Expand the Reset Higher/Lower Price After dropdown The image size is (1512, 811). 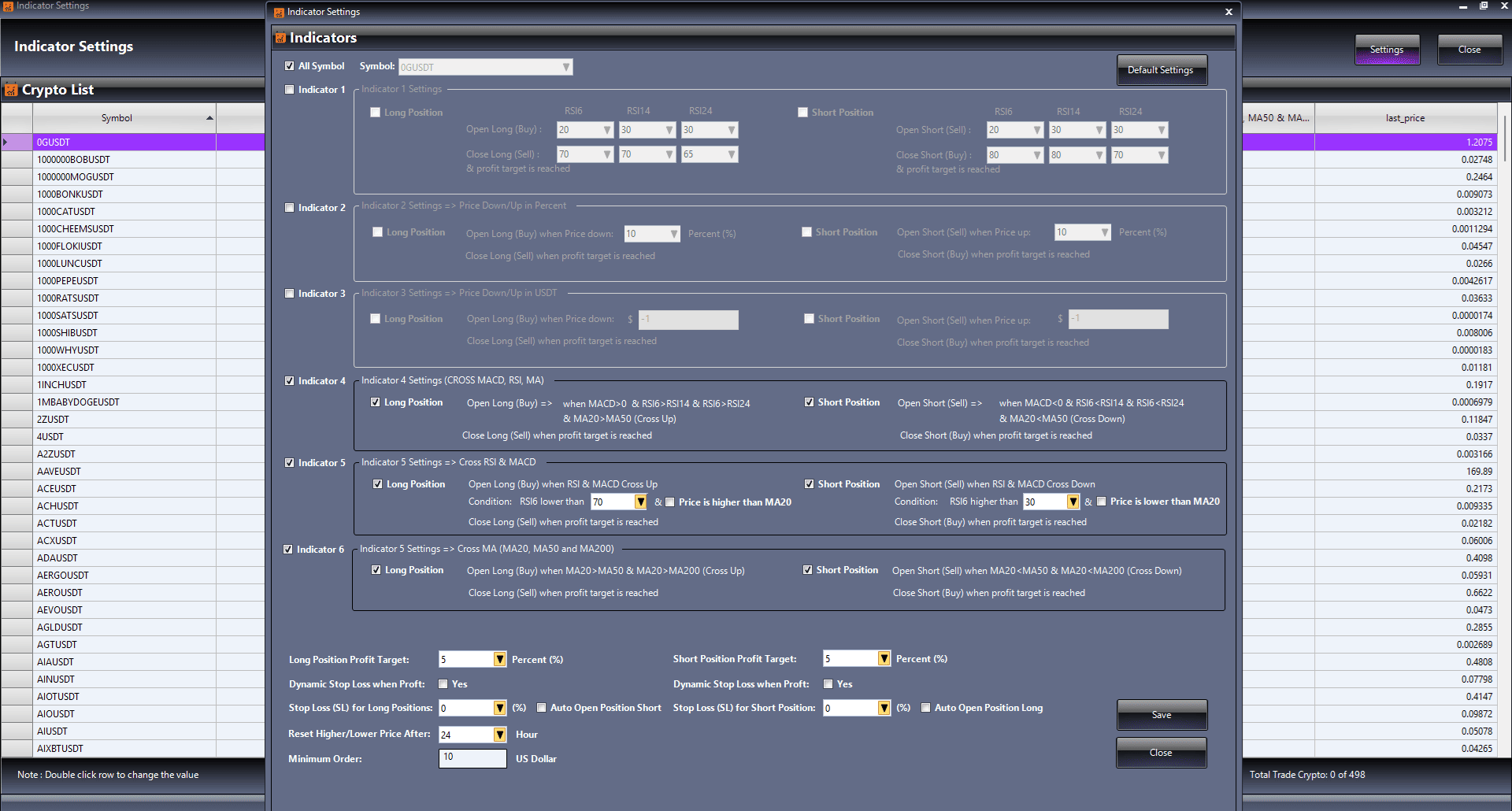[499, 735]
